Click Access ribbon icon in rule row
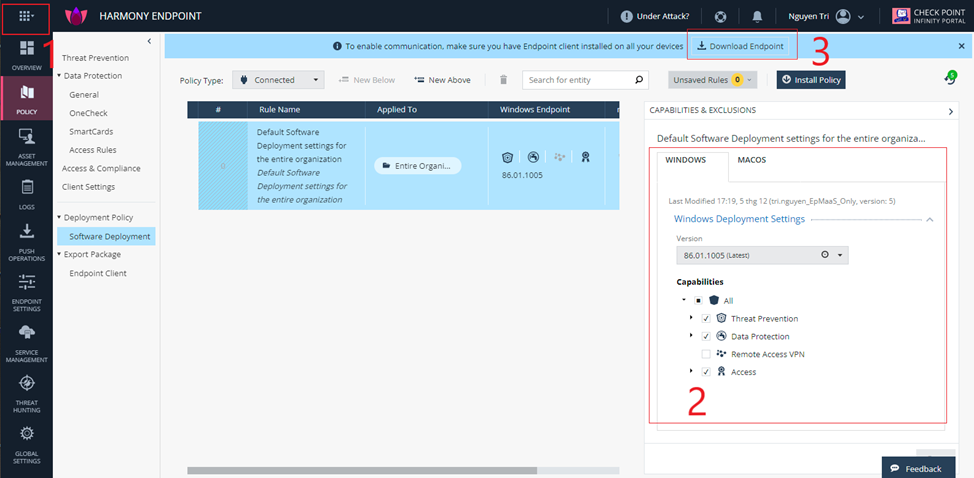This screenshot has height=478, width=974. pos(585,158)
